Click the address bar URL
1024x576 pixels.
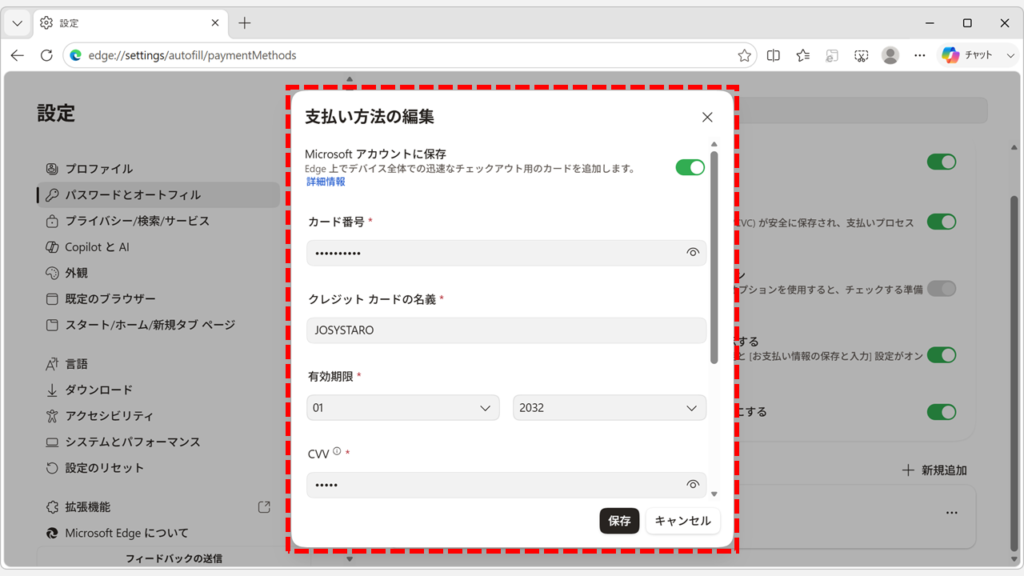(192, 56)
